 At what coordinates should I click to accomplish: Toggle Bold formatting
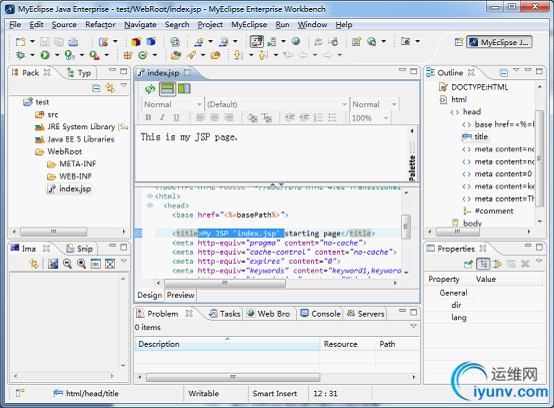[x=148, y=117]
